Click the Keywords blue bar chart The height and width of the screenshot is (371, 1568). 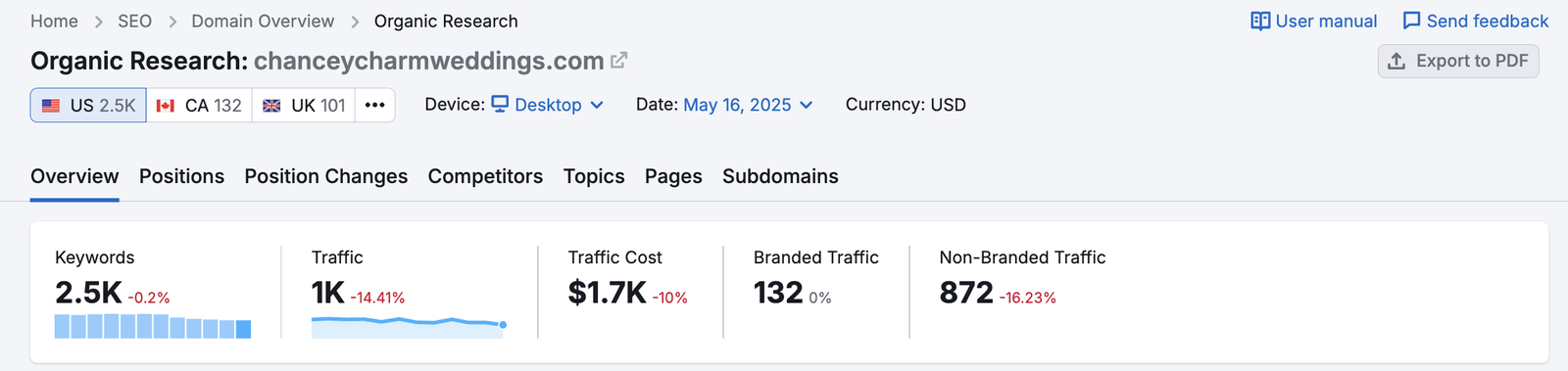tap(153, 327)
